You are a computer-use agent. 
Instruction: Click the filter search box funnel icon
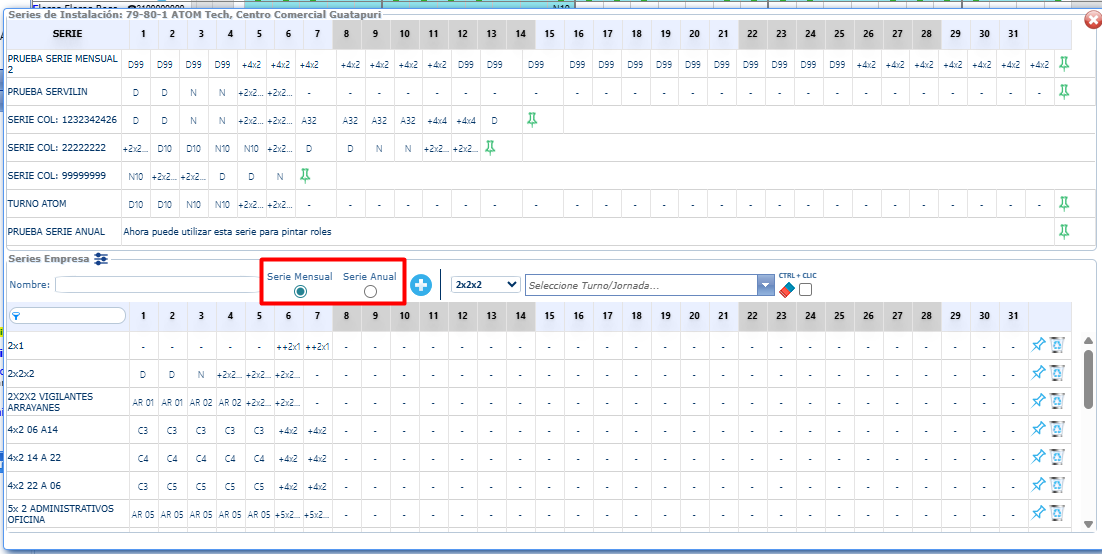(17, 316)
